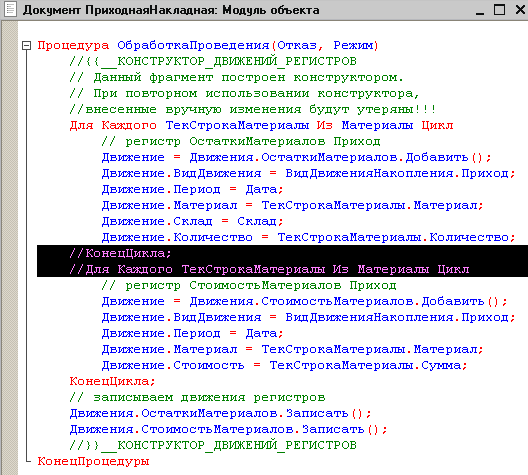The width and height of the screenshot is (528, 475).
Task: Click the uncommented 'Для Каждого' loop line
Action: pyautogui.click(x=261, y=125)
